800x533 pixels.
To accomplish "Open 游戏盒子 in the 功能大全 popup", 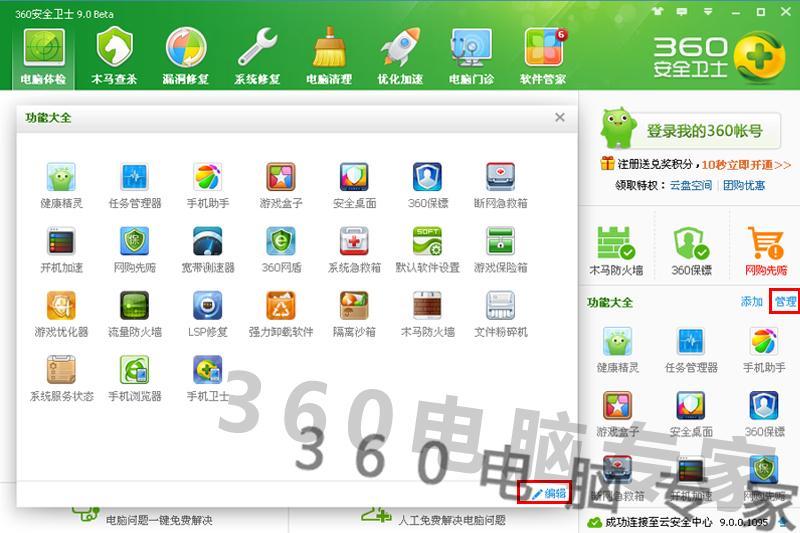I will [x=281, y=186].
